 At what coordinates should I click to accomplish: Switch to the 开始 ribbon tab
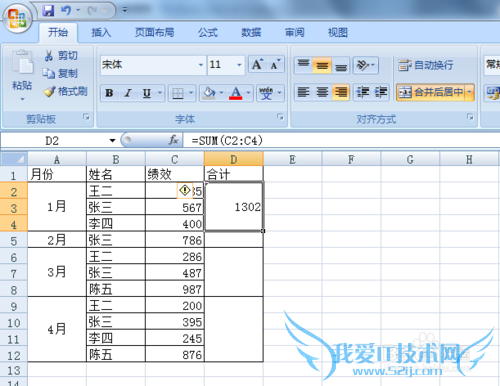58,33
